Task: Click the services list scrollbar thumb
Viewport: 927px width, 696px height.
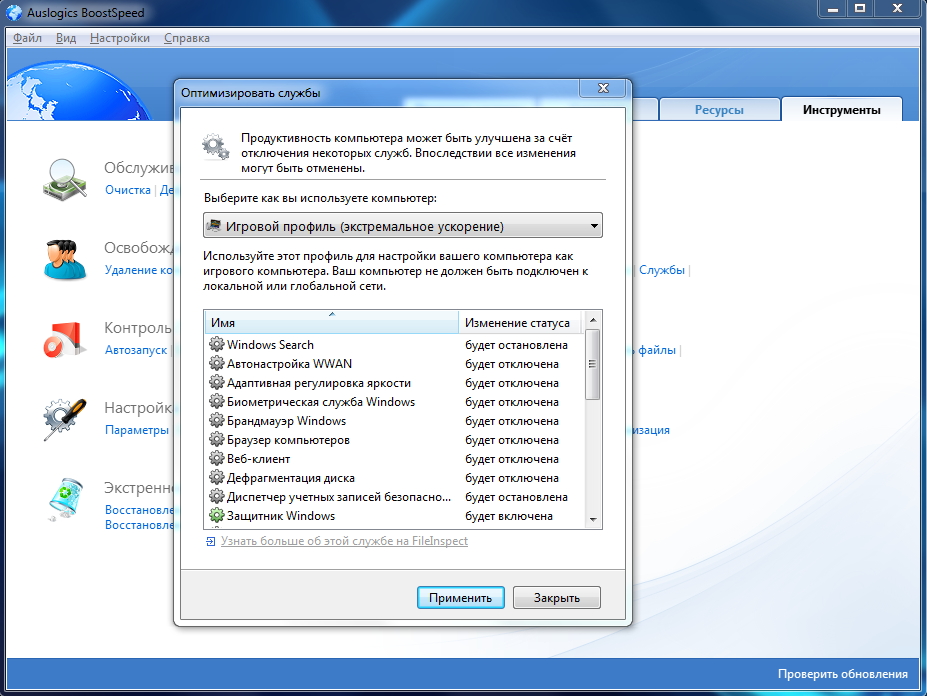Action: pyautogui.click(x=592, y=364)
